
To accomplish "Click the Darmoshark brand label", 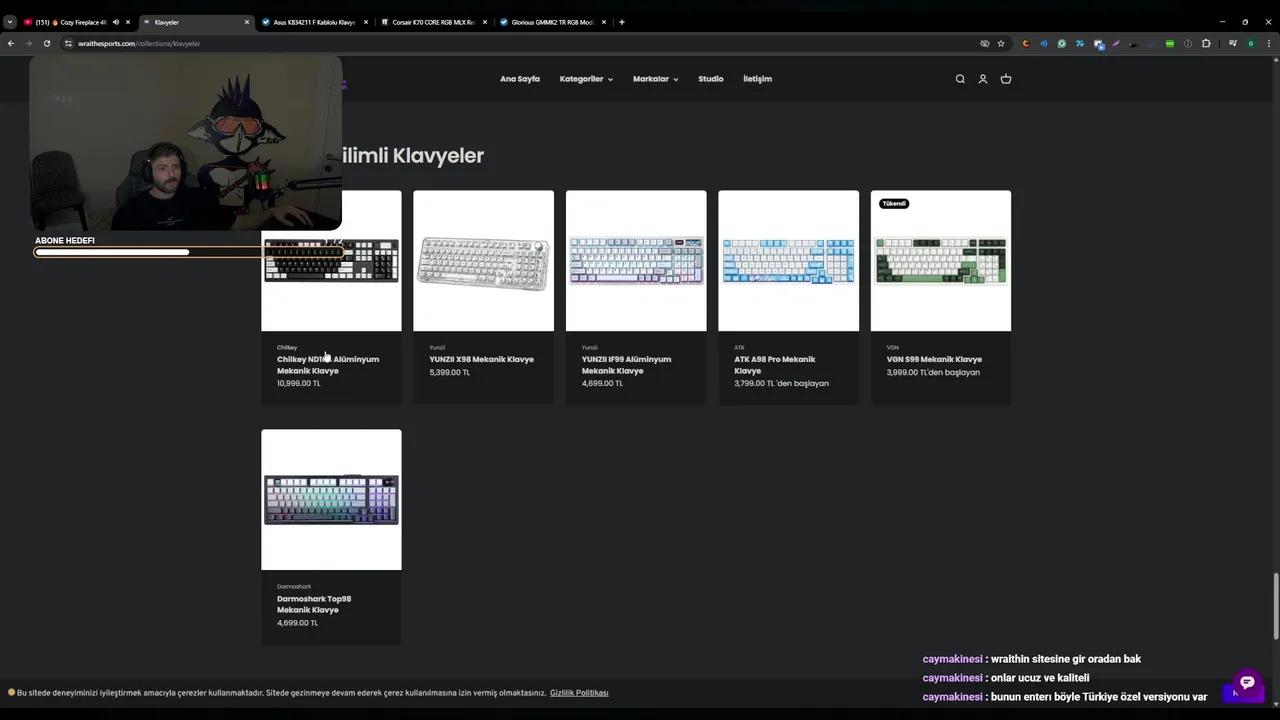I will pyautogui.click(x=294, y=586).
